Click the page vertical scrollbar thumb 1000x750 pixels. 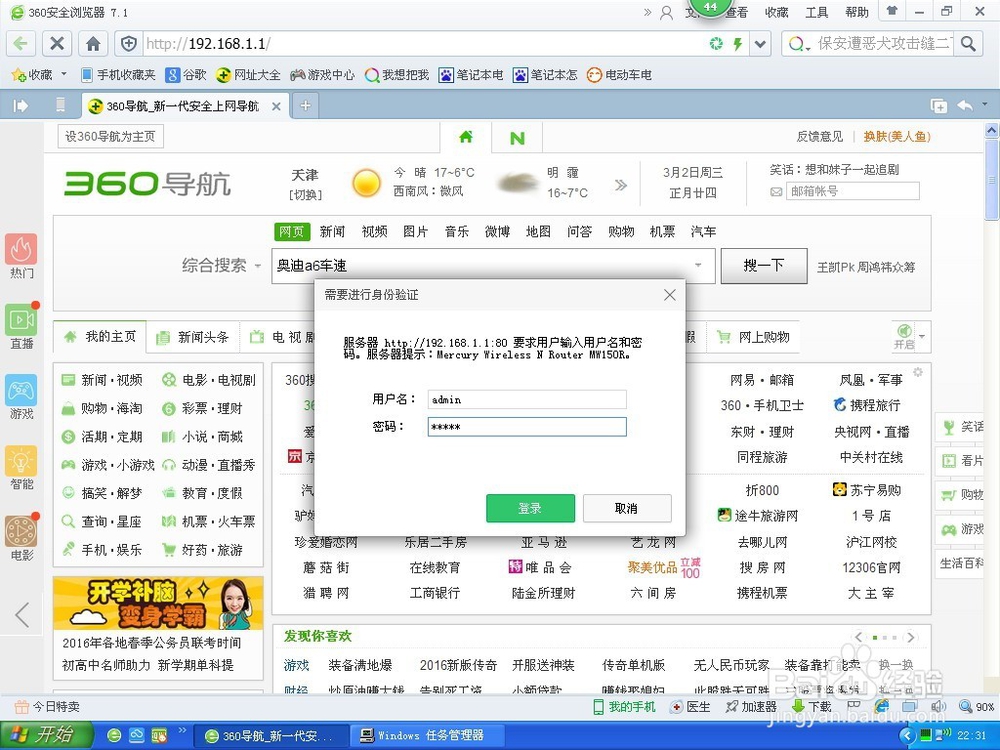coord(992,179)
